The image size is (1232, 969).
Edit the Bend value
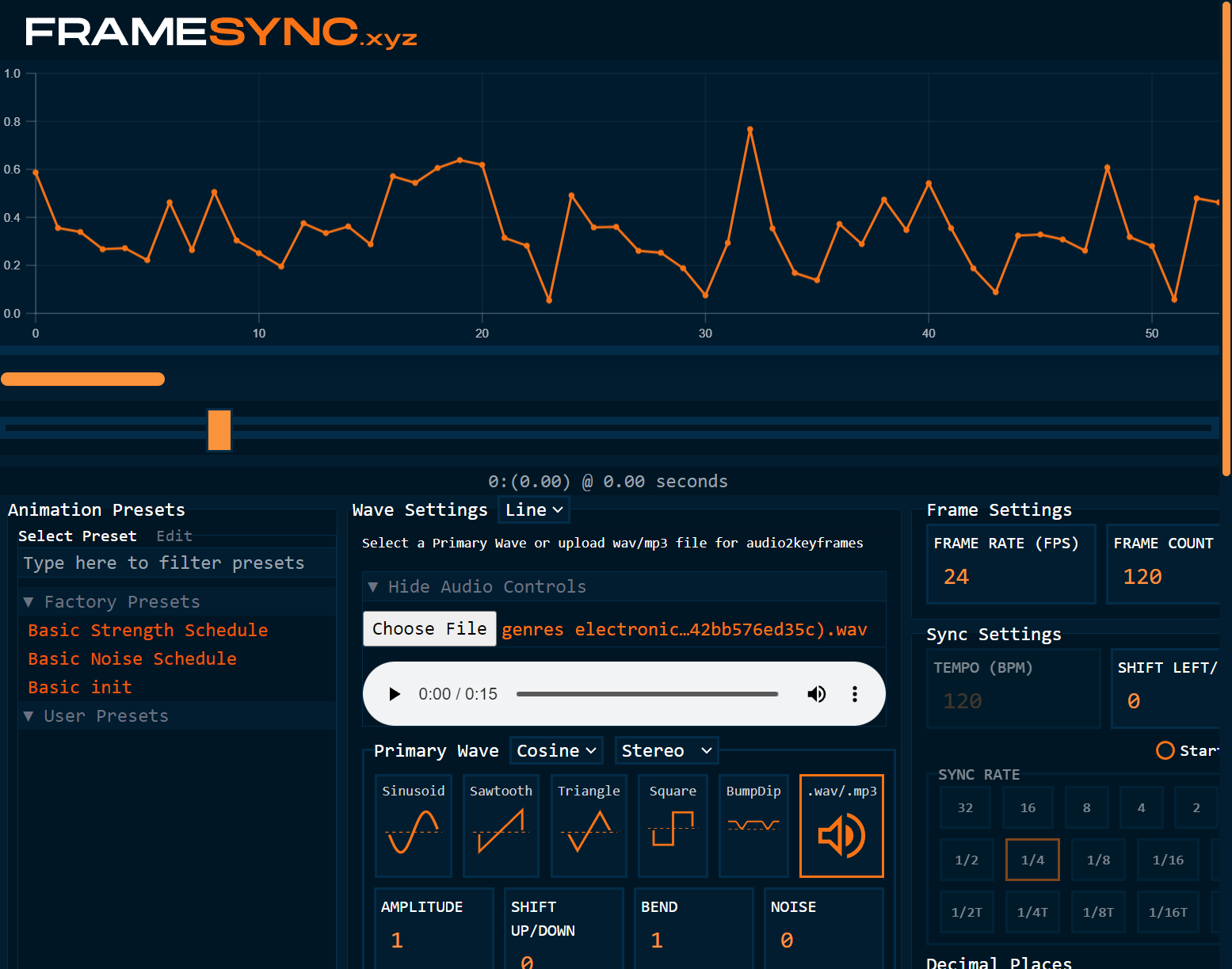tap(694, 940)
